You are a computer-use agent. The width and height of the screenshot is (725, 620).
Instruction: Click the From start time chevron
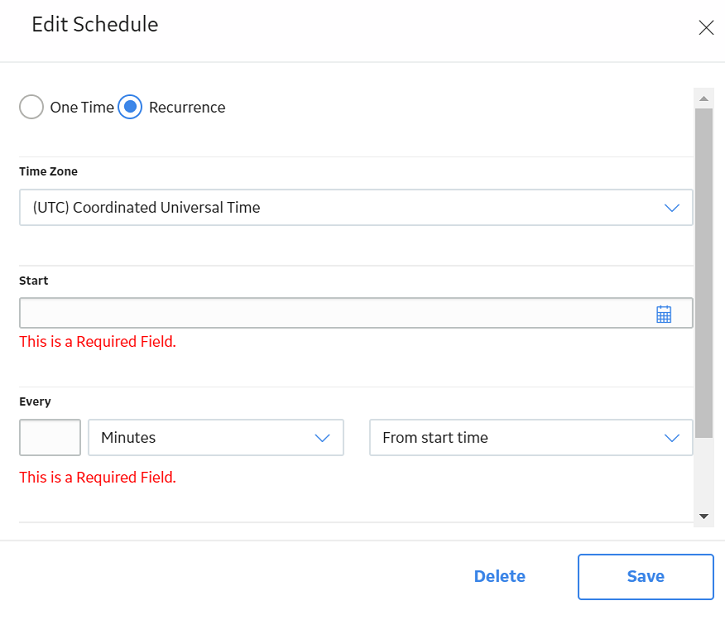pos(671,437)
